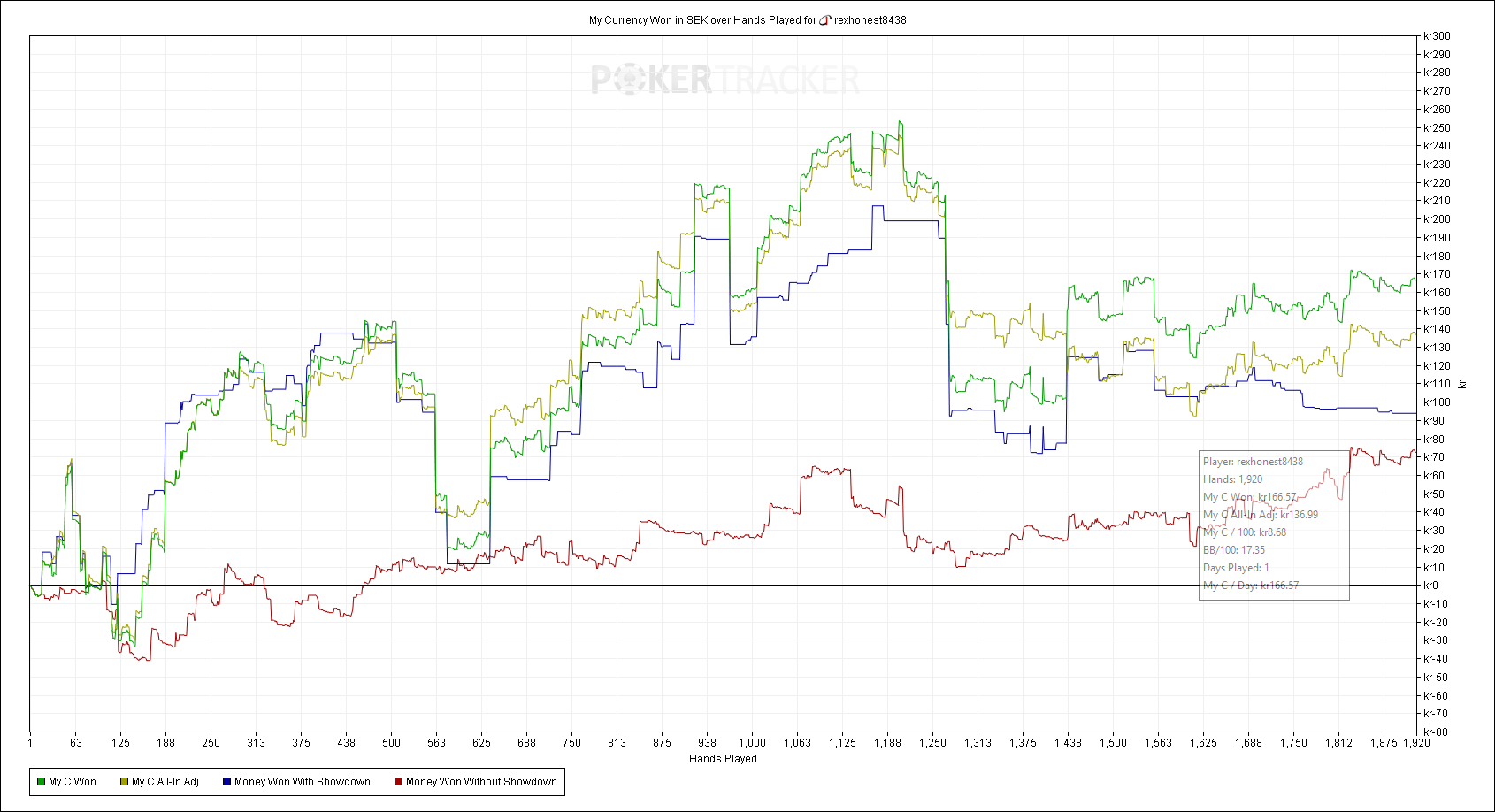The width and height of the screenshot is (1495, 812).
Task: Click the kr-80 label on currency axis
Action: point(1436,732)
